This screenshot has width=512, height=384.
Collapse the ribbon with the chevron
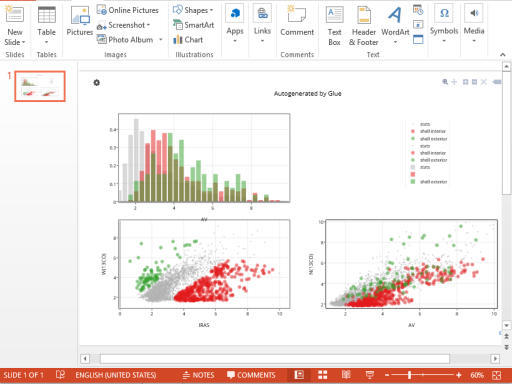click(x=503, y=55)
